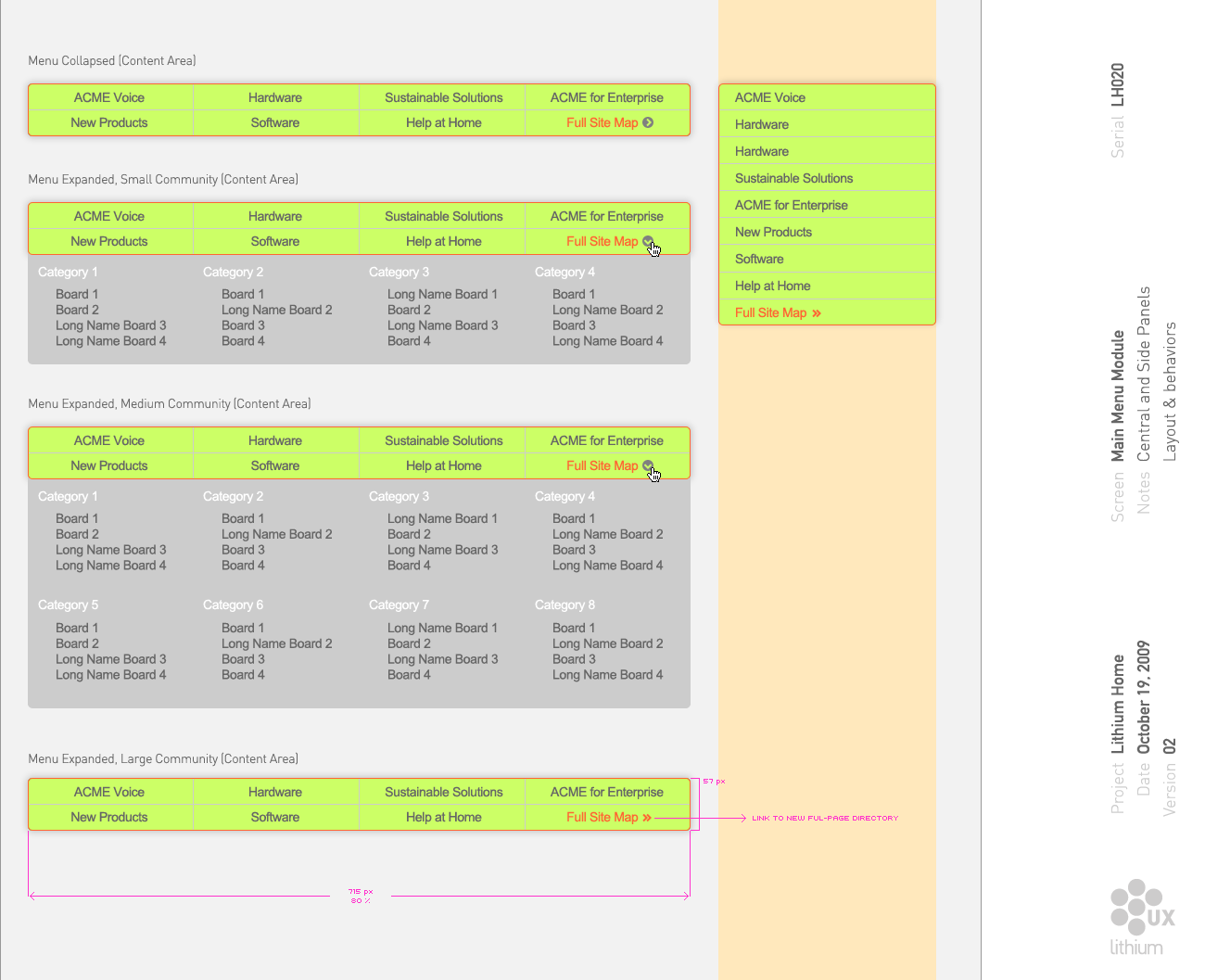
Task: Click the date 'October 19, 2009'
Action: coord(1144,697)
